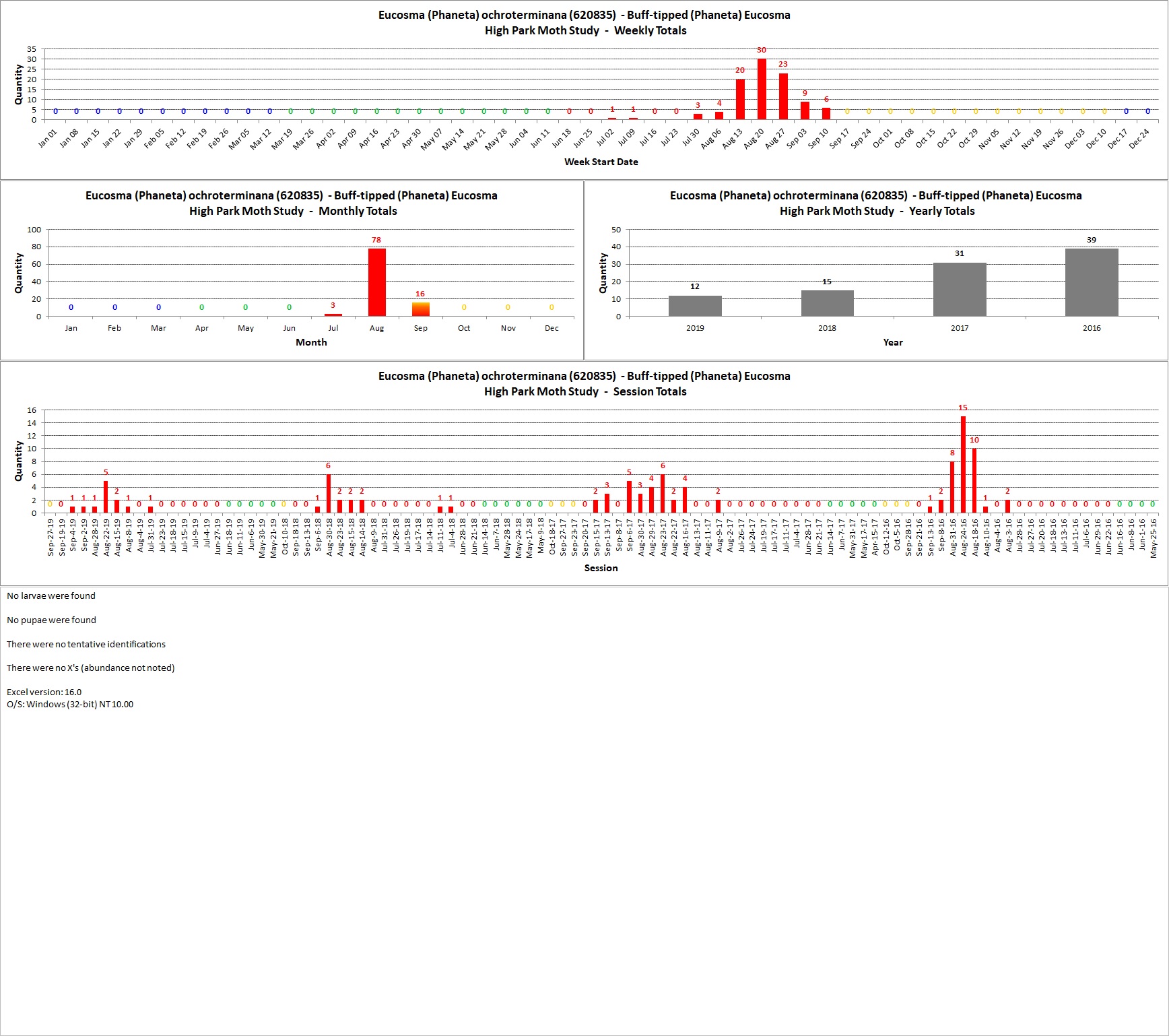Click the 'Weekly Totals' chart title
This screenshot has height=1036, width=1169.
(x=584, y=22)
